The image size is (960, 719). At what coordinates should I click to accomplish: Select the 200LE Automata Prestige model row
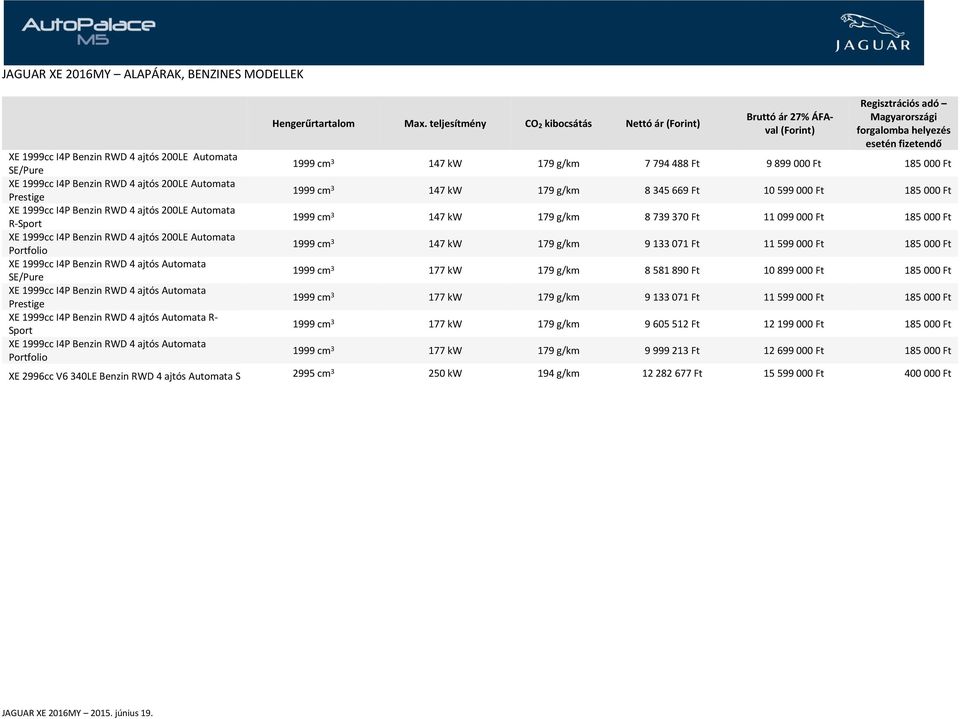click(x=480, y=190)
